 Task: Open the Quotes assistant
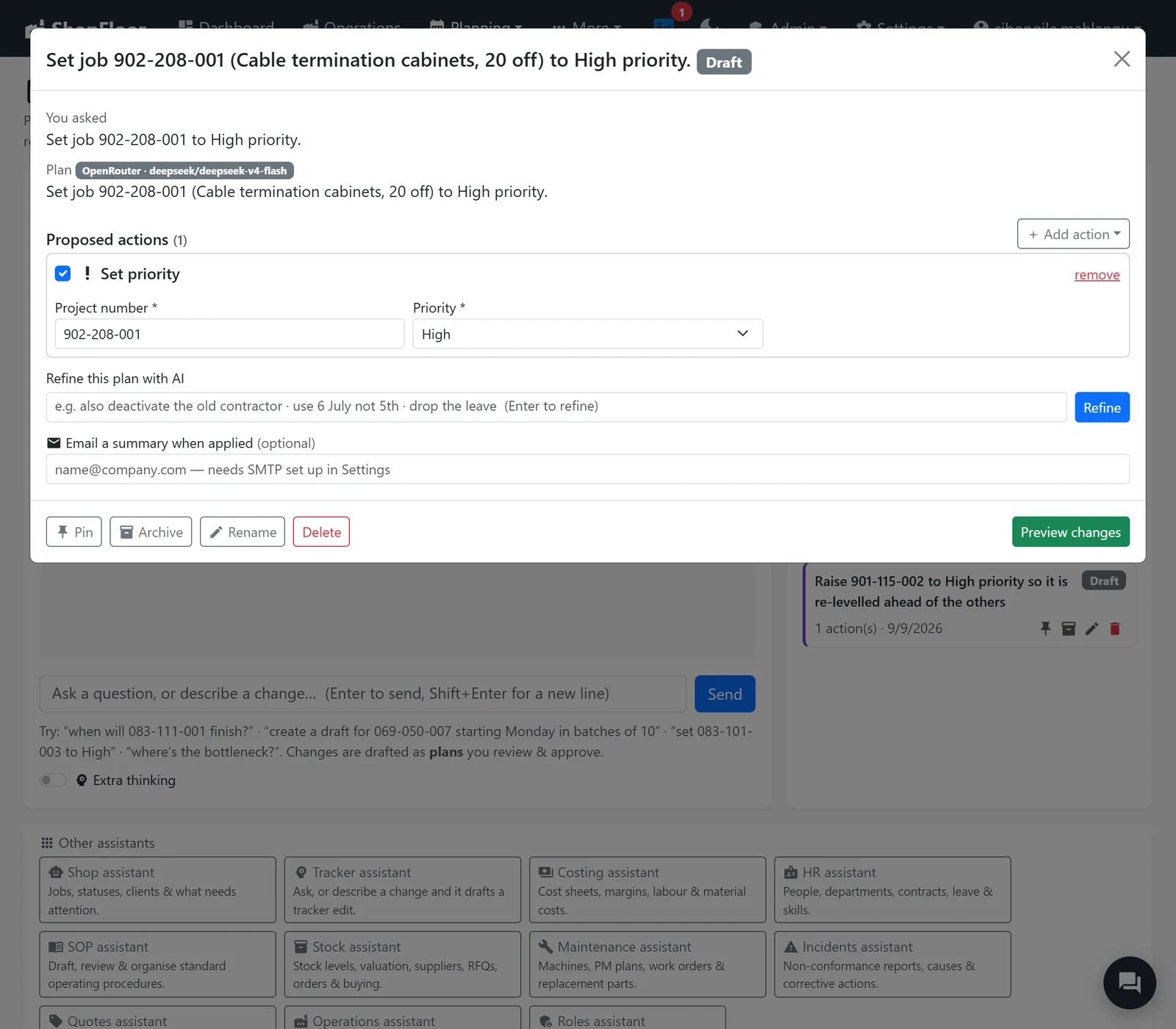pos(157,1019)
